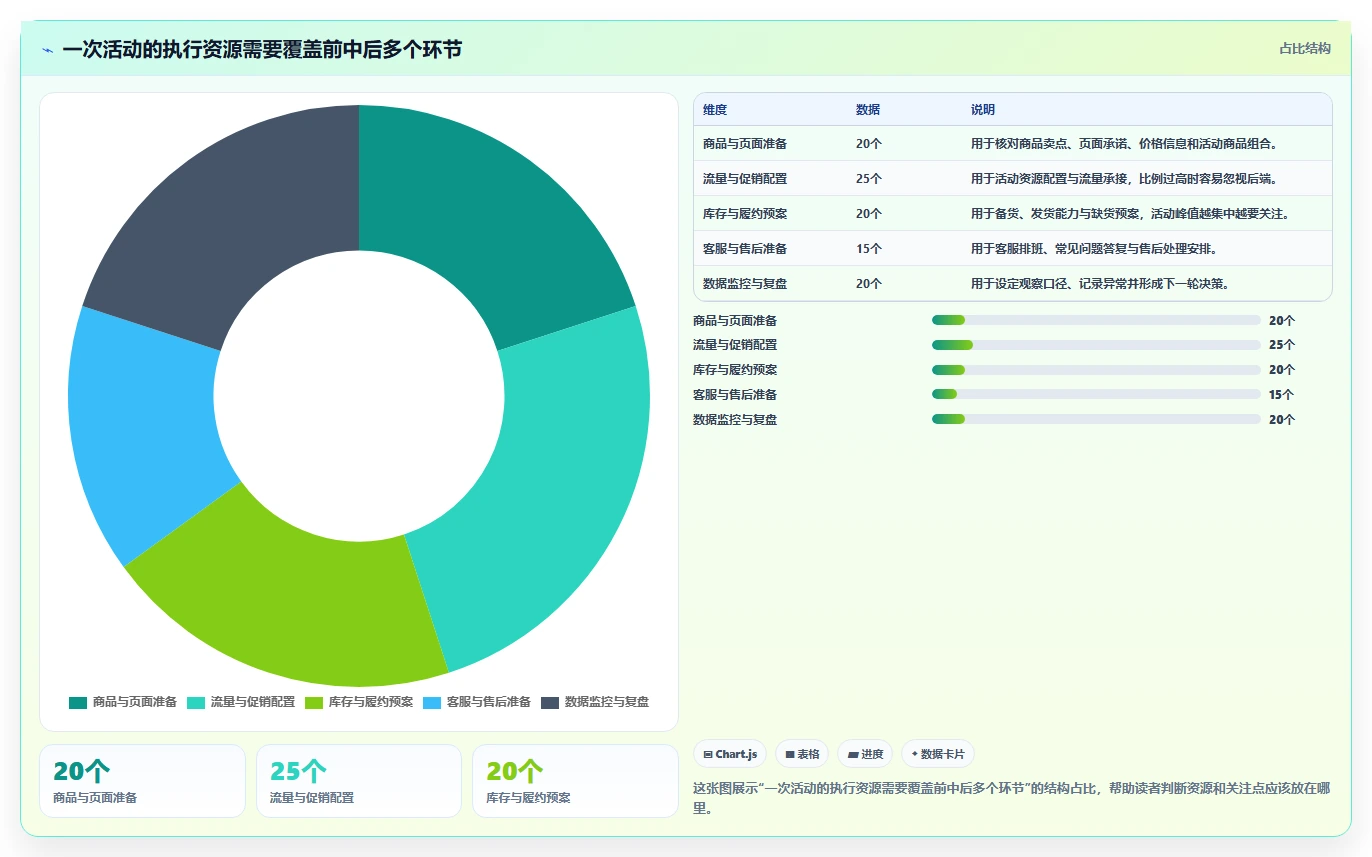
Task: Toggle 库存与履约预案 legend swatch
Action: pyautogui.click(x=314, y=702)
